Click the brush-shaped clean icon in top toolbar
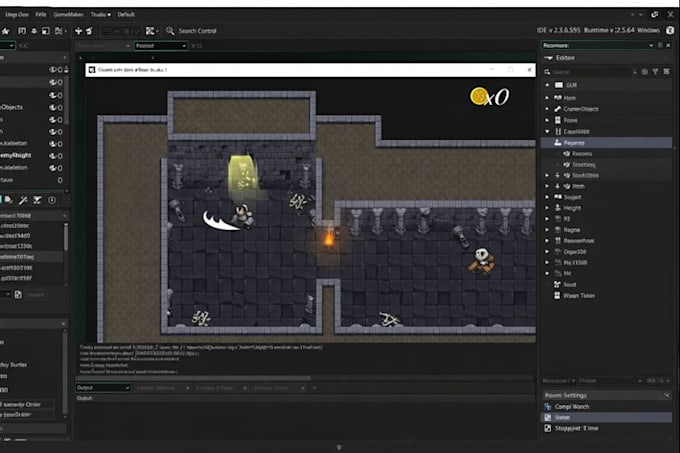The height and width of the screenshot is (453, 680). point(89,31)
